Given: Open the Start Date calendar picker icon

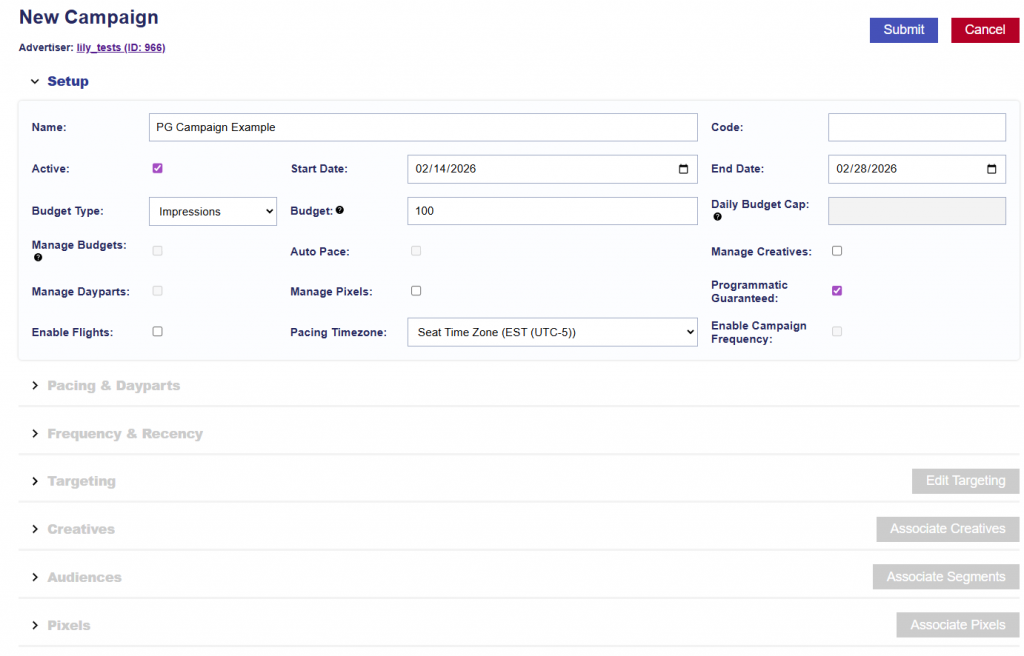Looking at the screenshot, I should point(683,169).
